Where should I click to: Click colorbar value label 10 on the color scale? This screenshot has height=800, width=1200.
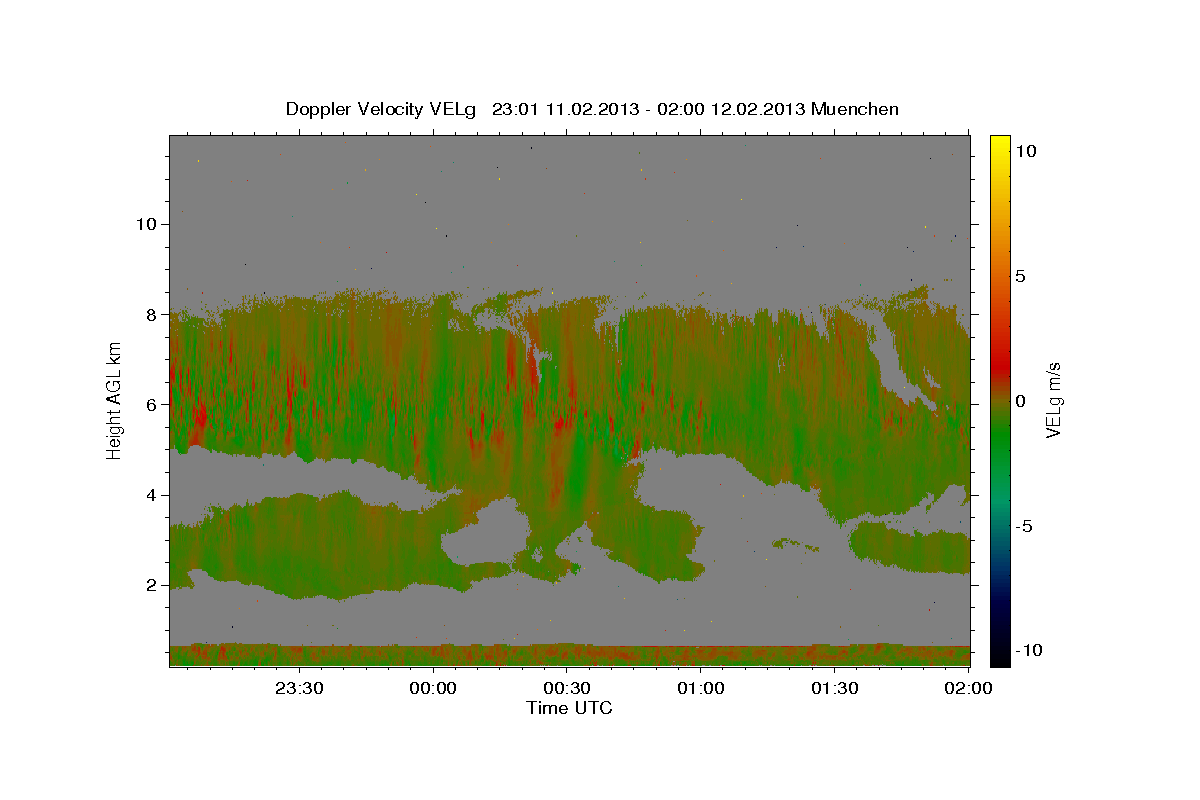point(1025,151)
